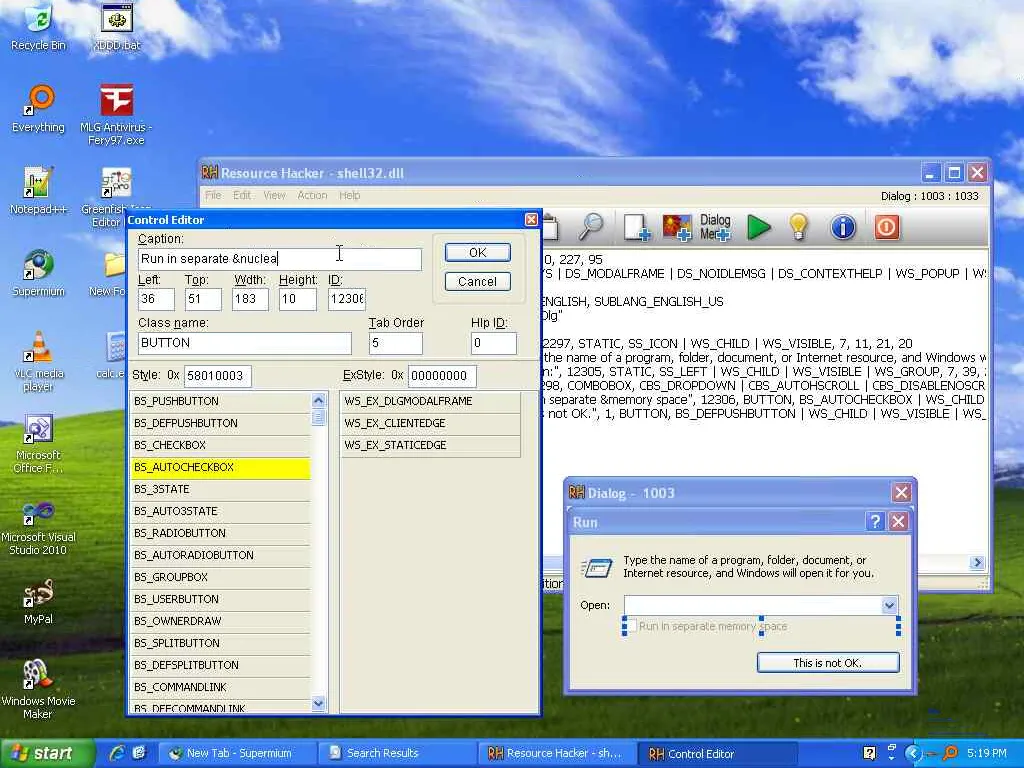Open the Recycle Bin desktop icon
1024x768 pixels.
click(x=39, y=27)
